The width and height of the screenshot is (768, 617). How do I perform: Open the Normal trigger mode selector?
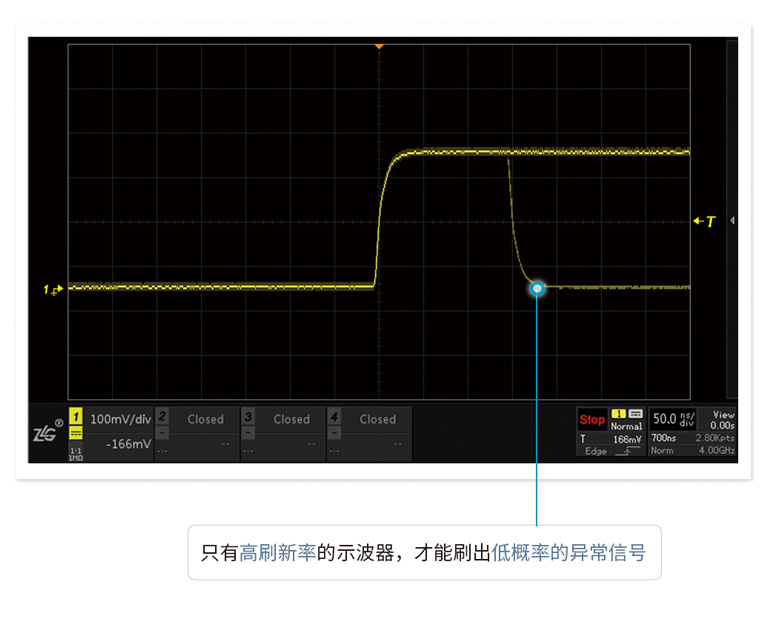coord(626,426)
